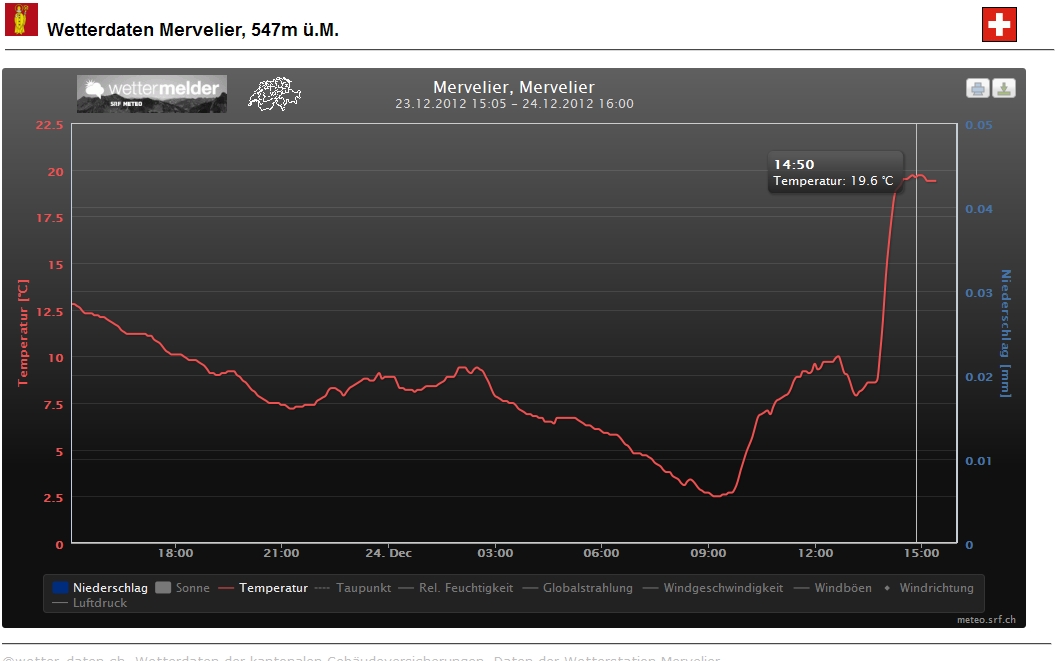Screen dimensions: 1058x661
Task: Click the print chart icon
Action: coord(977,88)
